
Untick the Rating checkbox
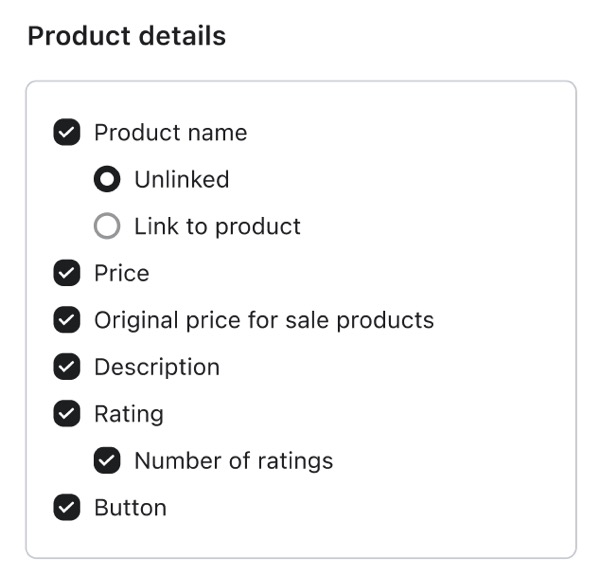(67, 414)
